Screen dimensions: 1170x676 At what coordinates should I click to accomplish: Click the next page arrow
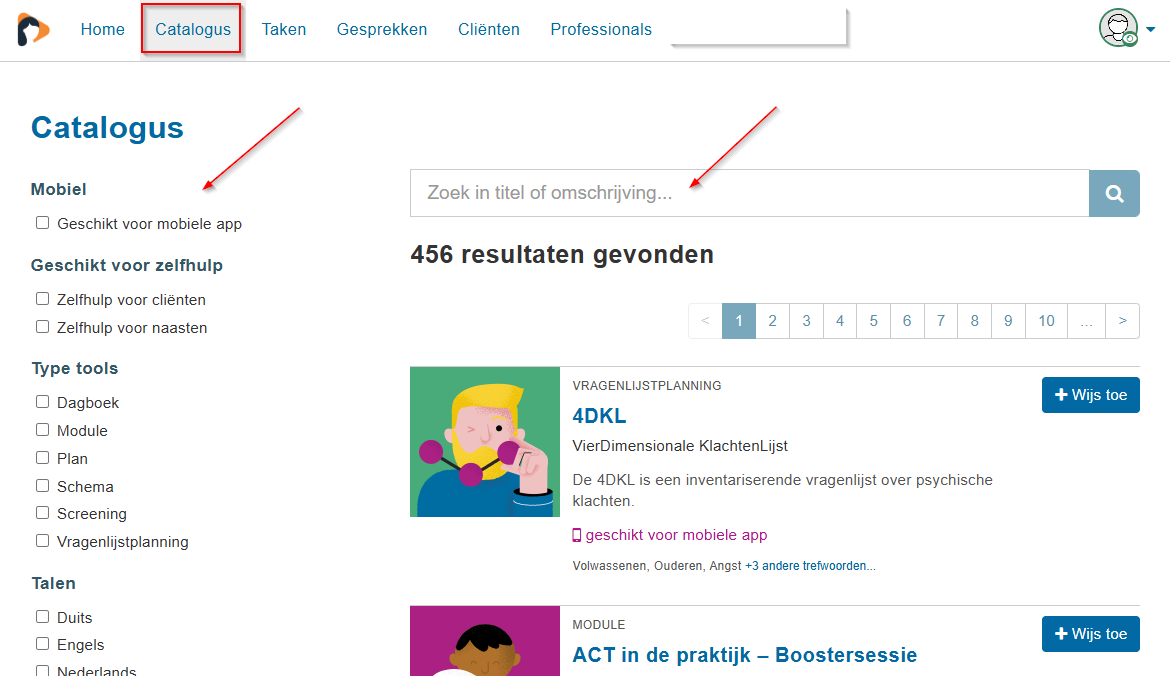coord(1122,321)
